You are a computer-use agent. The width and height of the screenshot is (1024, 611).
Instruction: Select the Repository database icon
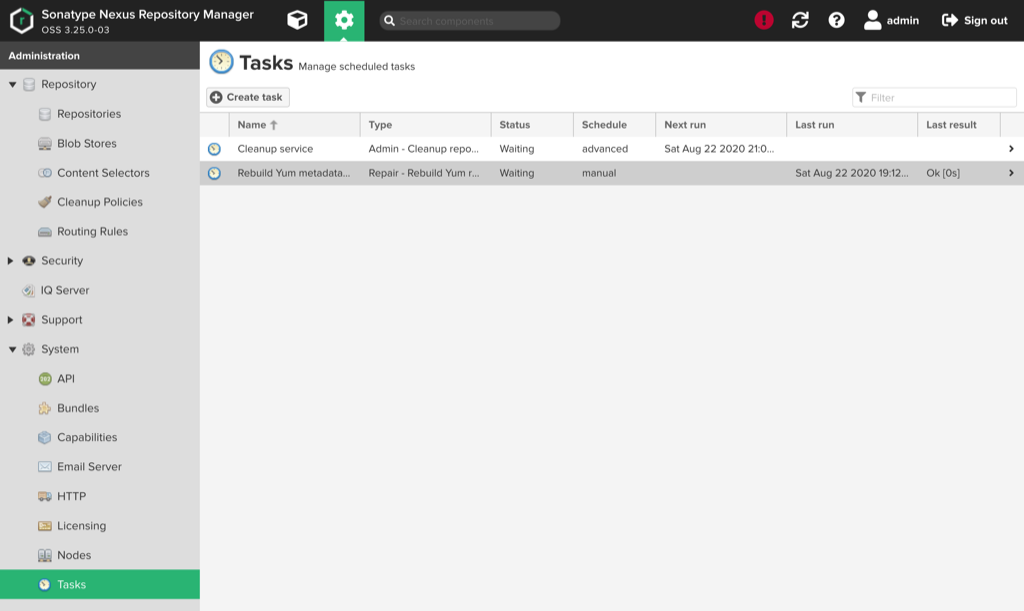[29, 84]
